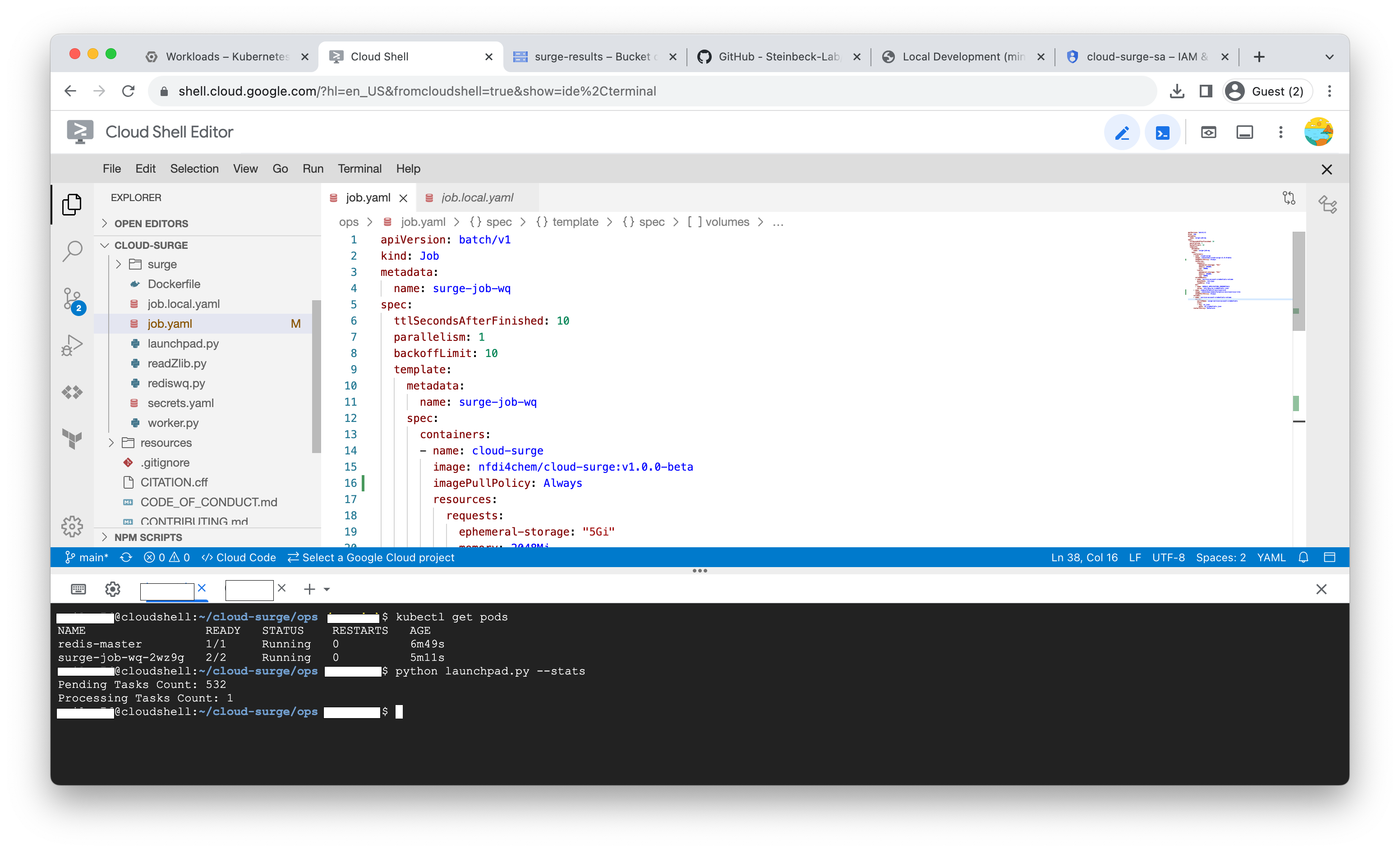Open the Search view in the activity bar
The height and width of the screenshot is (852, 1400).
click(72, 251)
